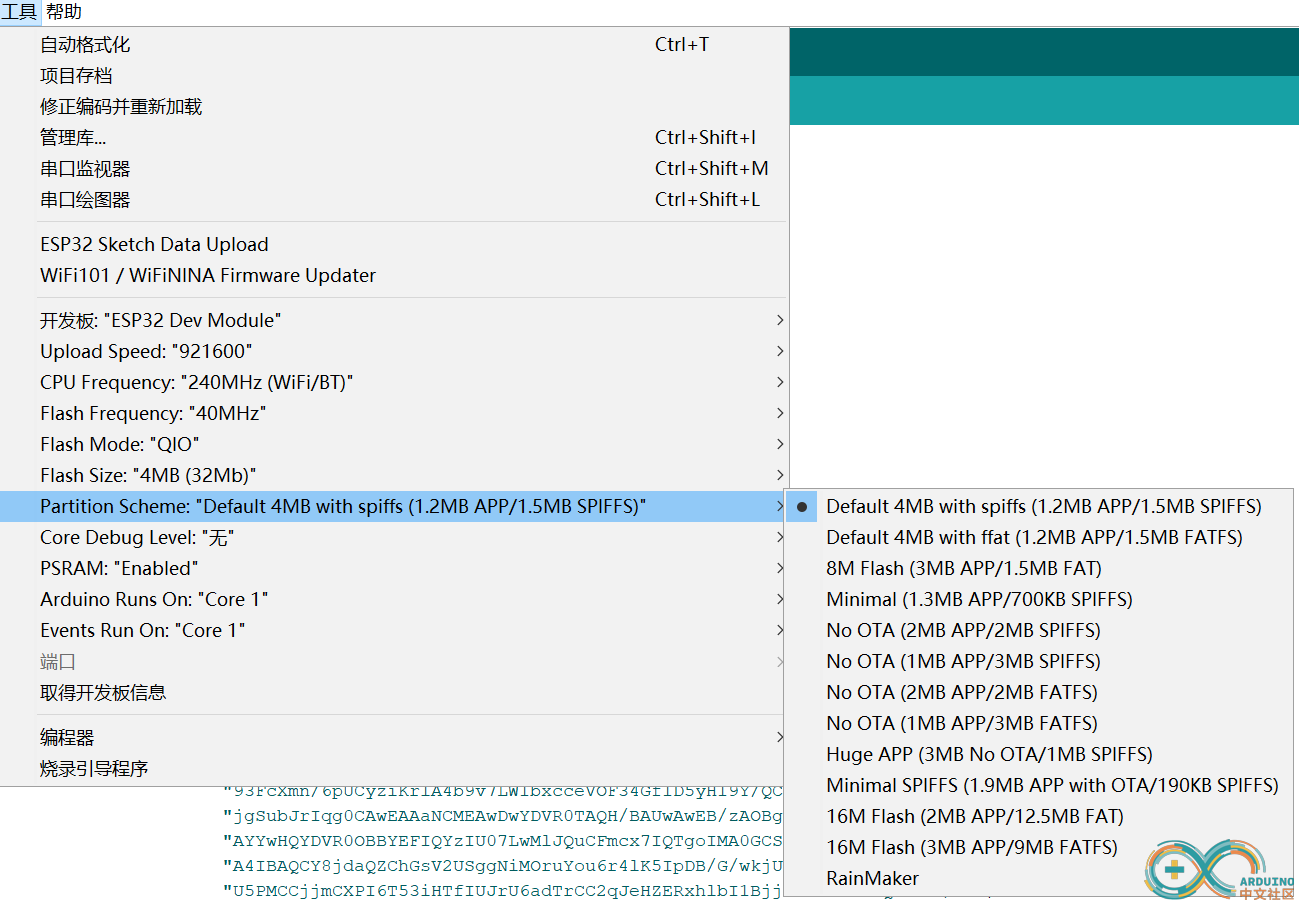This screenshot has height=905, width=1299.
Task: Open 串口监视器 serial monitor
Action: 395,169
